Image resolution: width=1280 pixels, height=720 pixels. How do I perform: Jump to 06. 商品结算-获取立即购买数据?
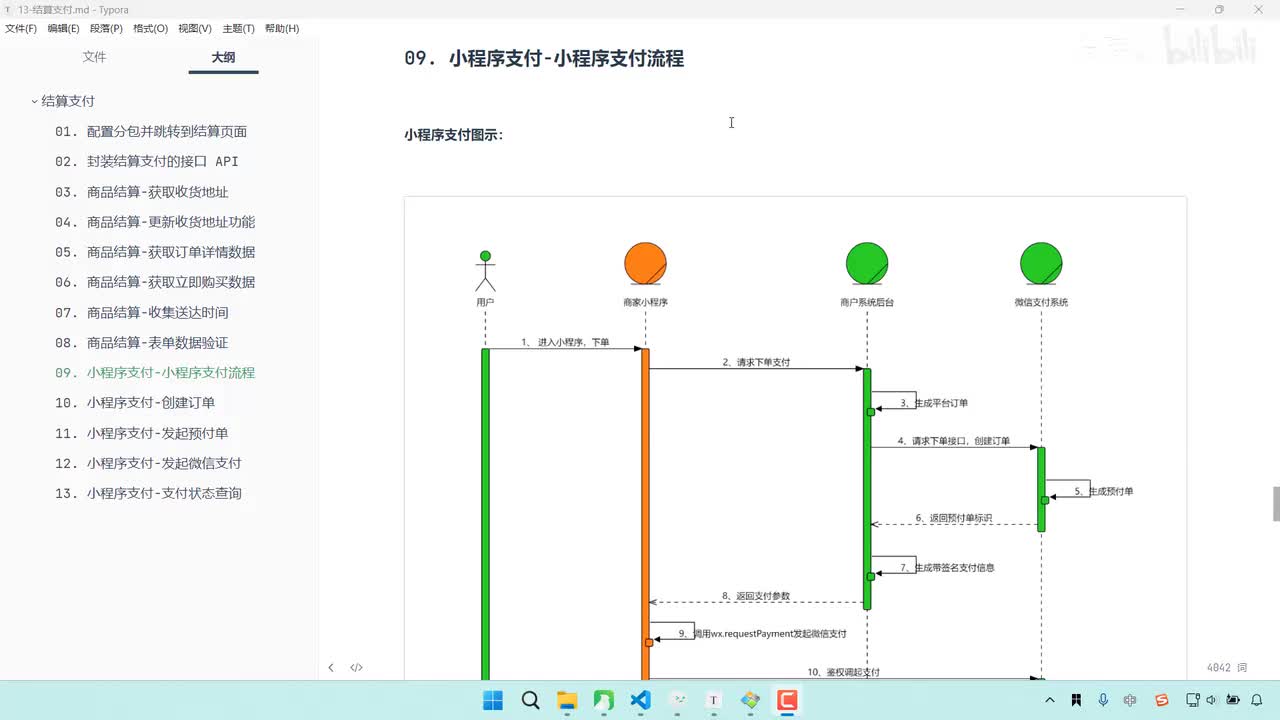(x=155, y=282)
